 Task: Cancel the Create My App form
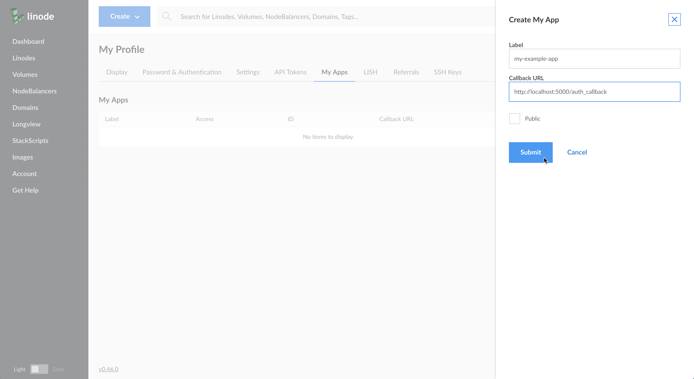tap(577, 152)
